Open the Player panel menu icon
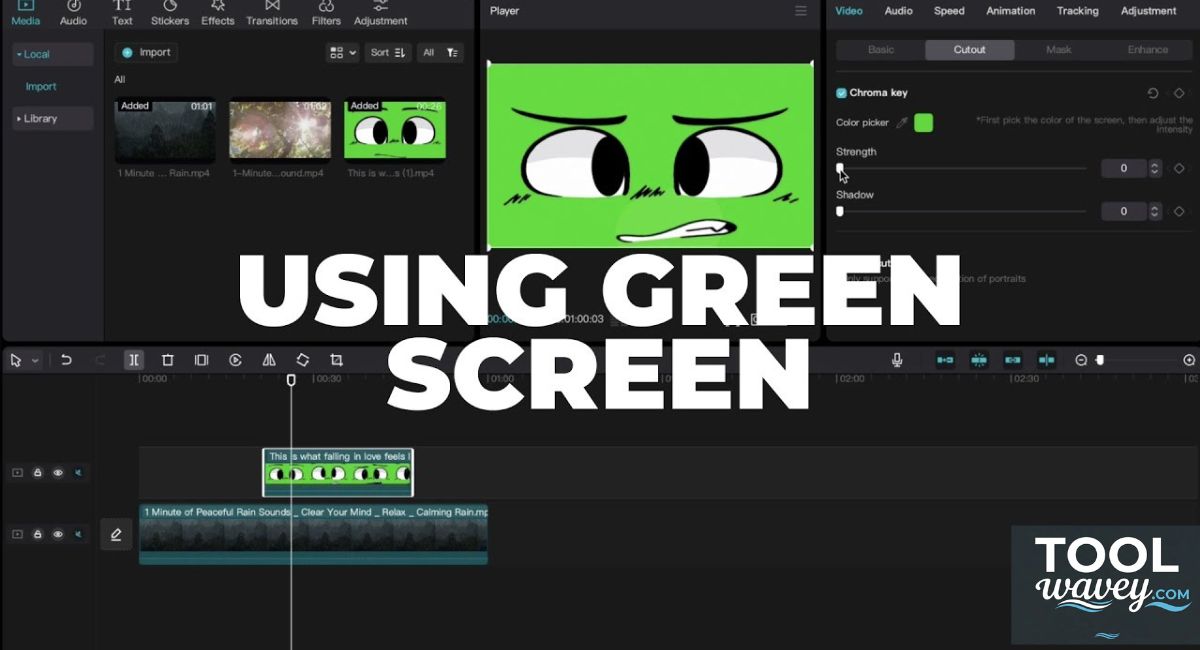 (800, 11)
